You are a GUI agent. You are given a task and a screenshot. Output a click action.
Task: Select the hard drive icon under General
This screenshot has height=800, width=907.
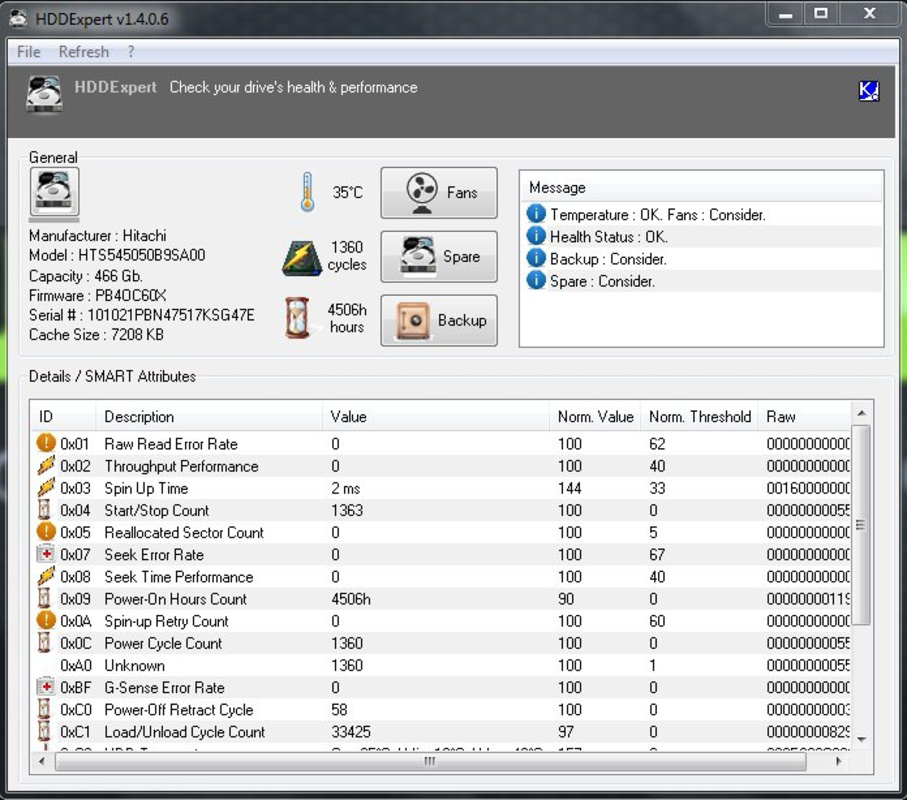tap(54, 191)
